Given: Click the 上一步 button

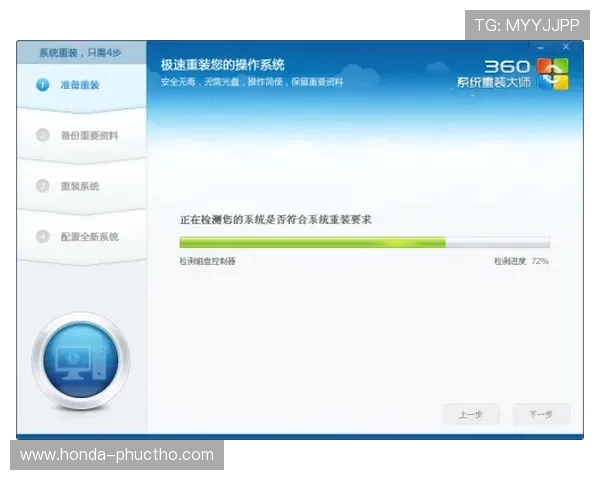Looking at the screenshot, I should coord(471,415).
